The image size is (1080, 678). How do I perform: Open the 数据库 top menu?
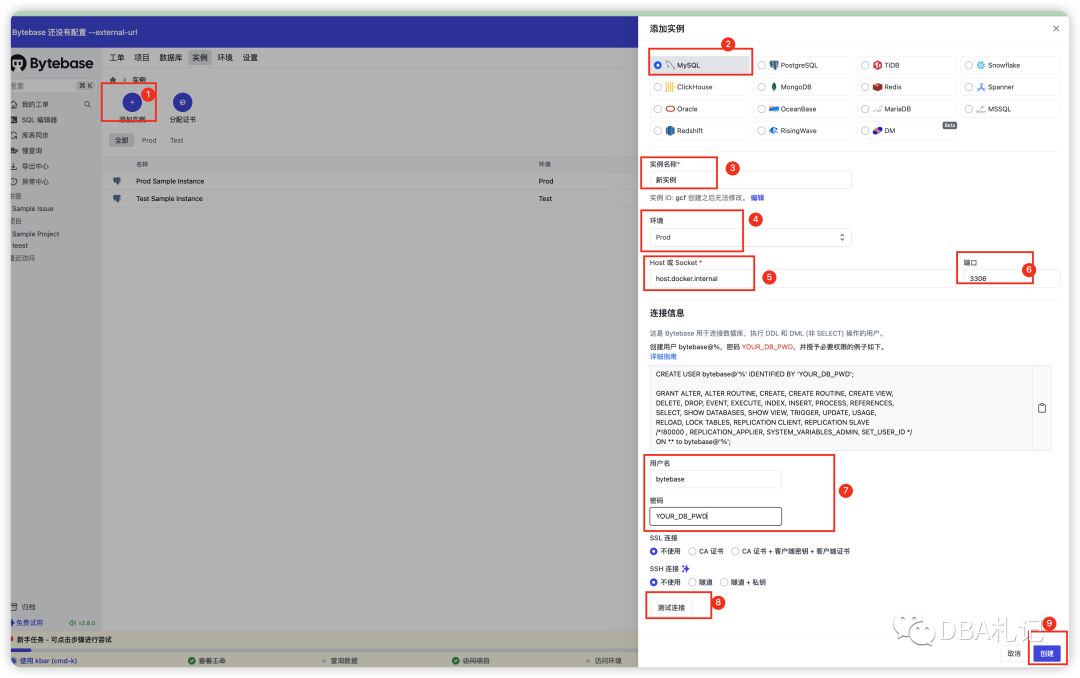(171, 58)
